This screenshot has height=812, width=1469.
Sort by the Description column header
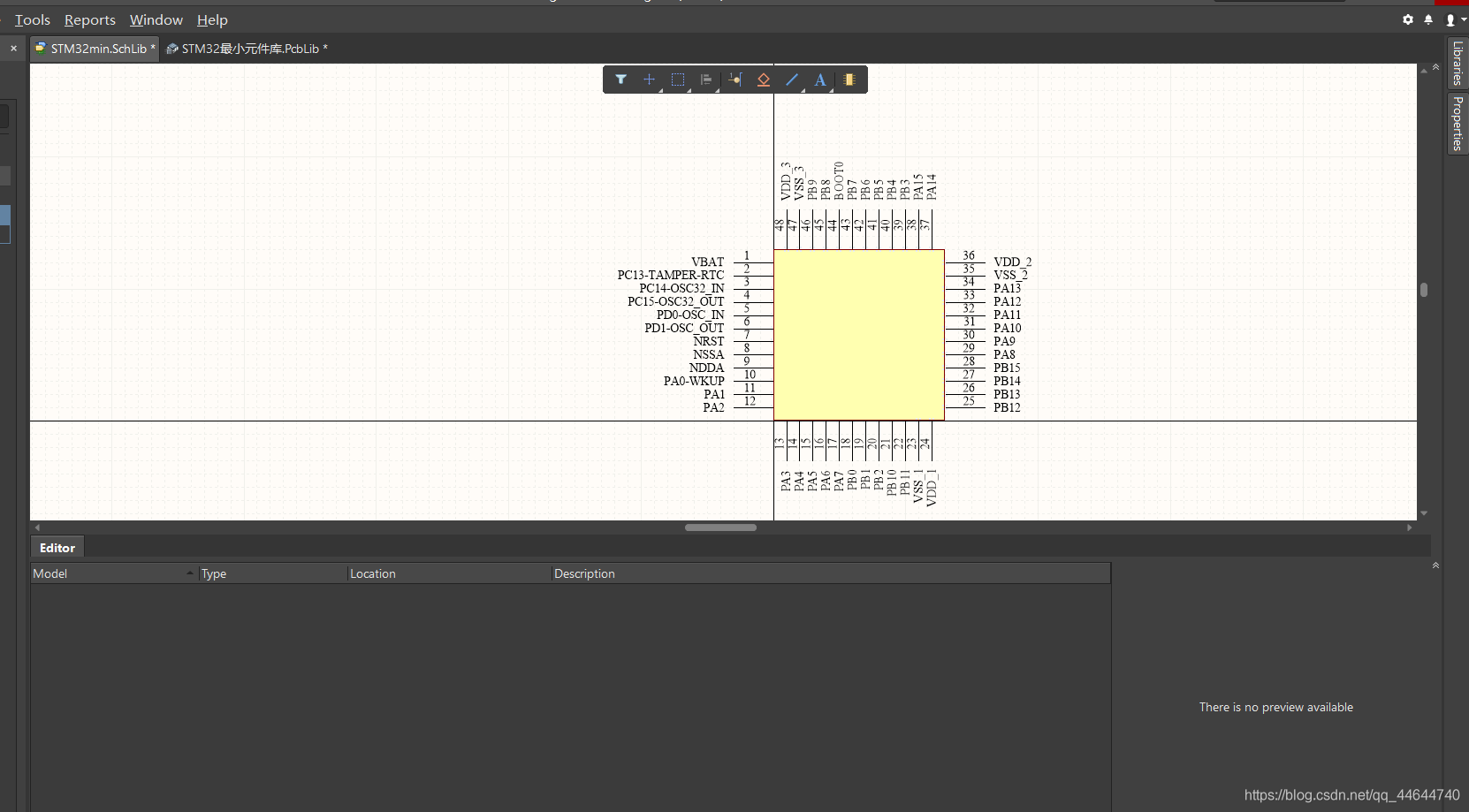pyautogui.click(x=831, y=573)
